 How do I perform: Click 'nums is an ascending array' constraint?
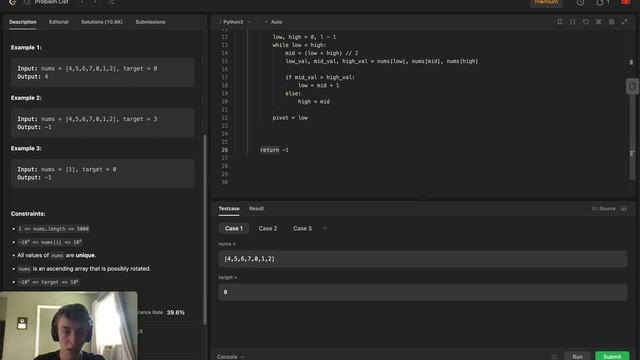pos(84,269)
